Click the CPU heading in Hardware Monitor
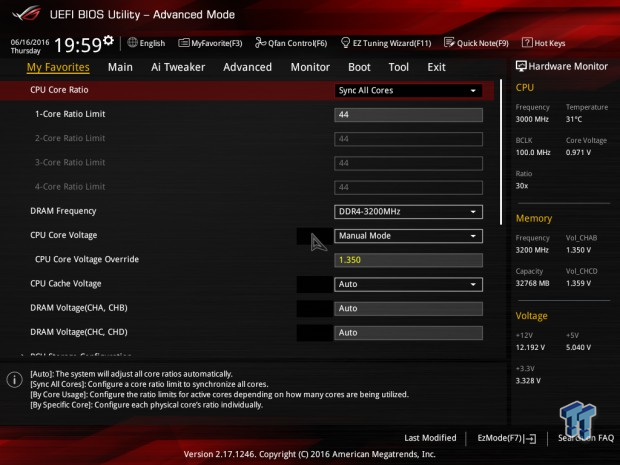The height and width of the screenshot is (465, 620). click(x=525, y=87)
